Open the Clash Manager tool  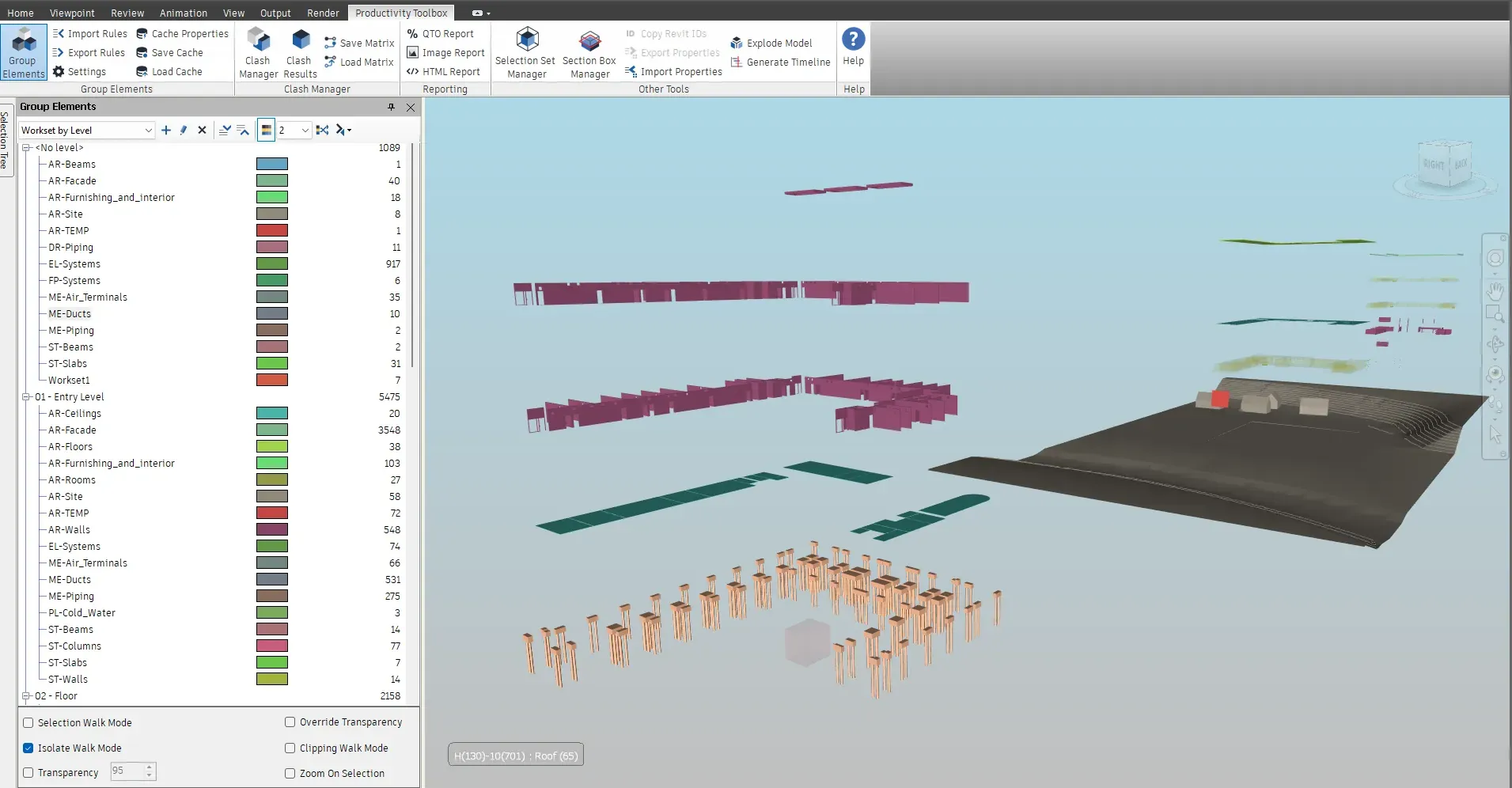[x=258, y=52]
